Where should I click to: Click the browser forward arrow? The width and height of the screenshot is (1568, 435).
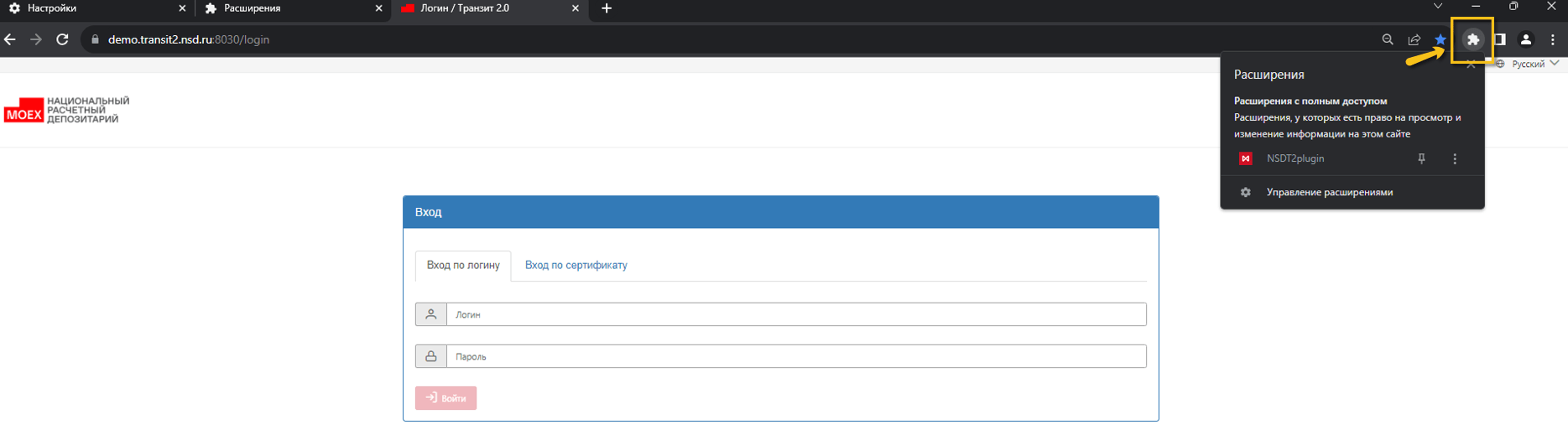[36, 39]
